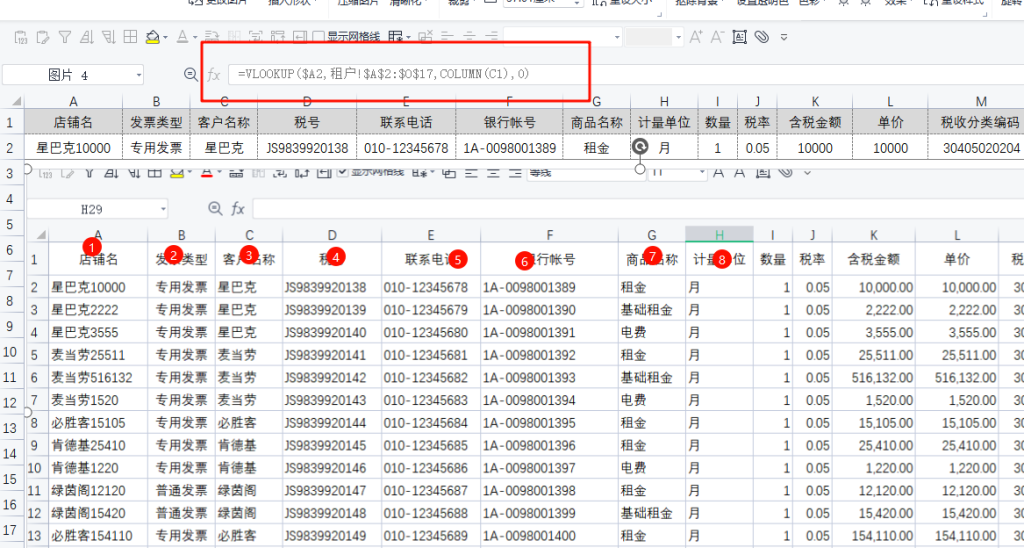
Task: Click the align right icon
Action: click(x=491, y=37)
